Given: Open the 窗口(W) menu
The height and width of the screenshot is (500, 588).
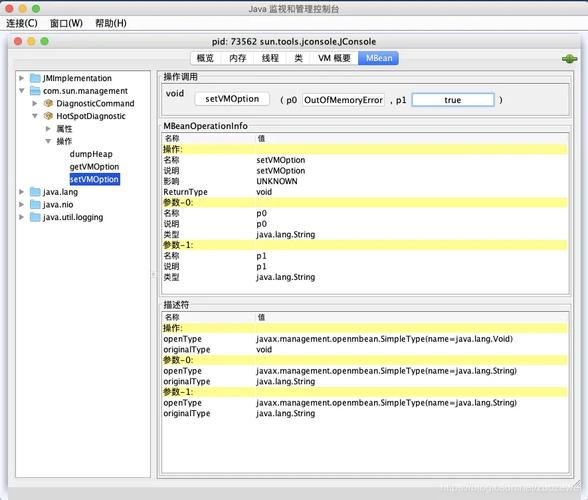Looking at the screenshot, I should [66, 23].
